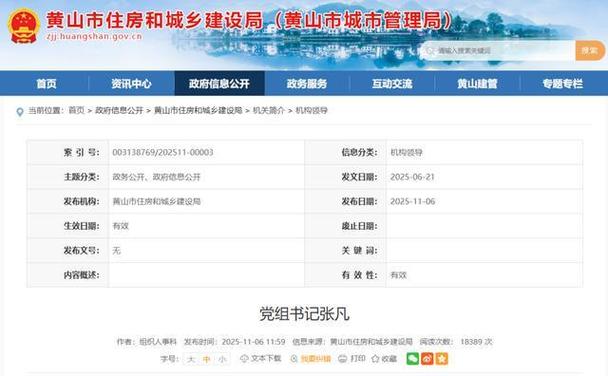The width and height of the screenshot is (608, 376).
Task: Set font size to 小
Action: 222,359
